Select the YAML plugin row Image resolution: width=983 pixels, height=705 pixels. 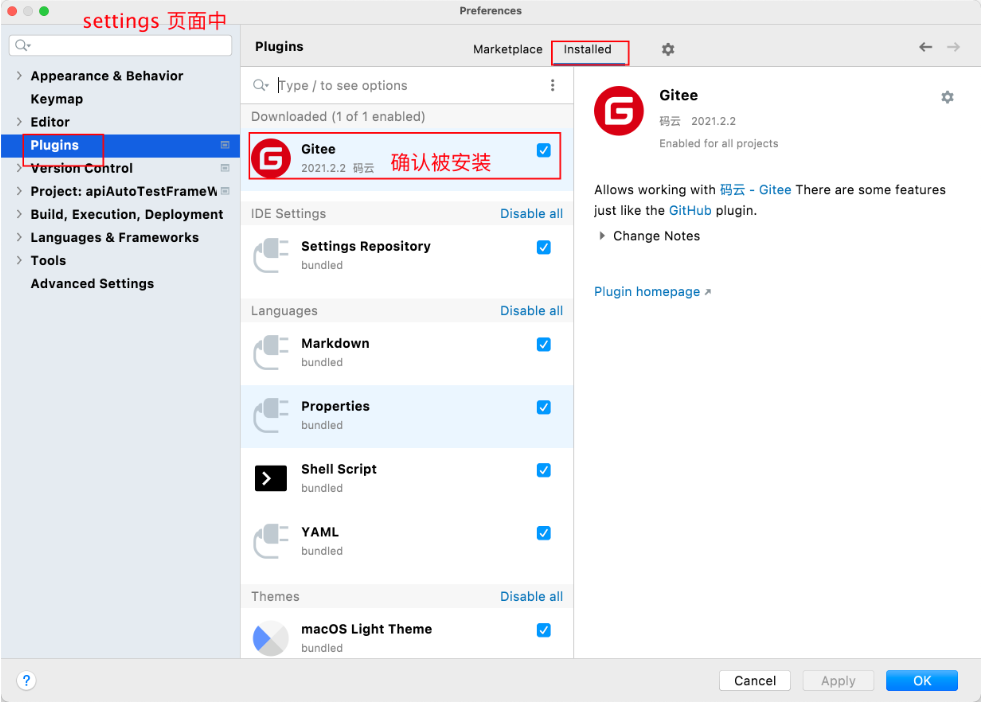point(407,541)
